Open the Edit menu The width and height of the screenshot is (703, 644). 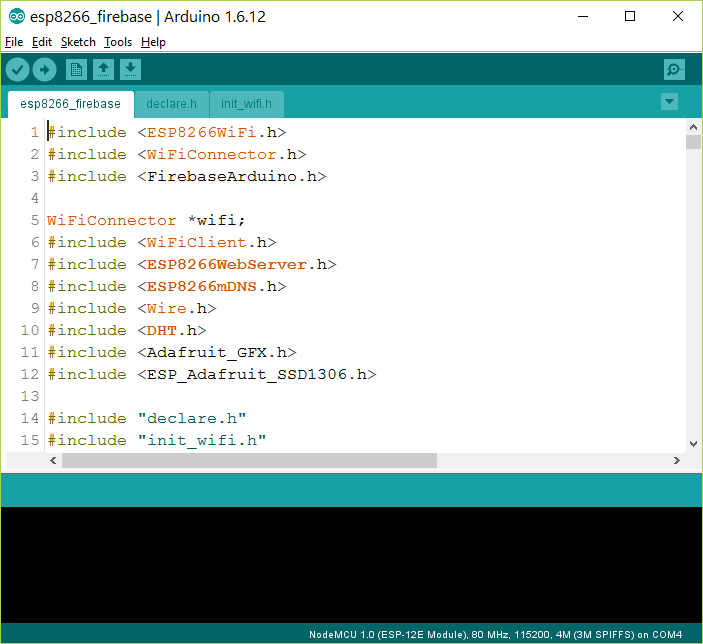point(42,42)
